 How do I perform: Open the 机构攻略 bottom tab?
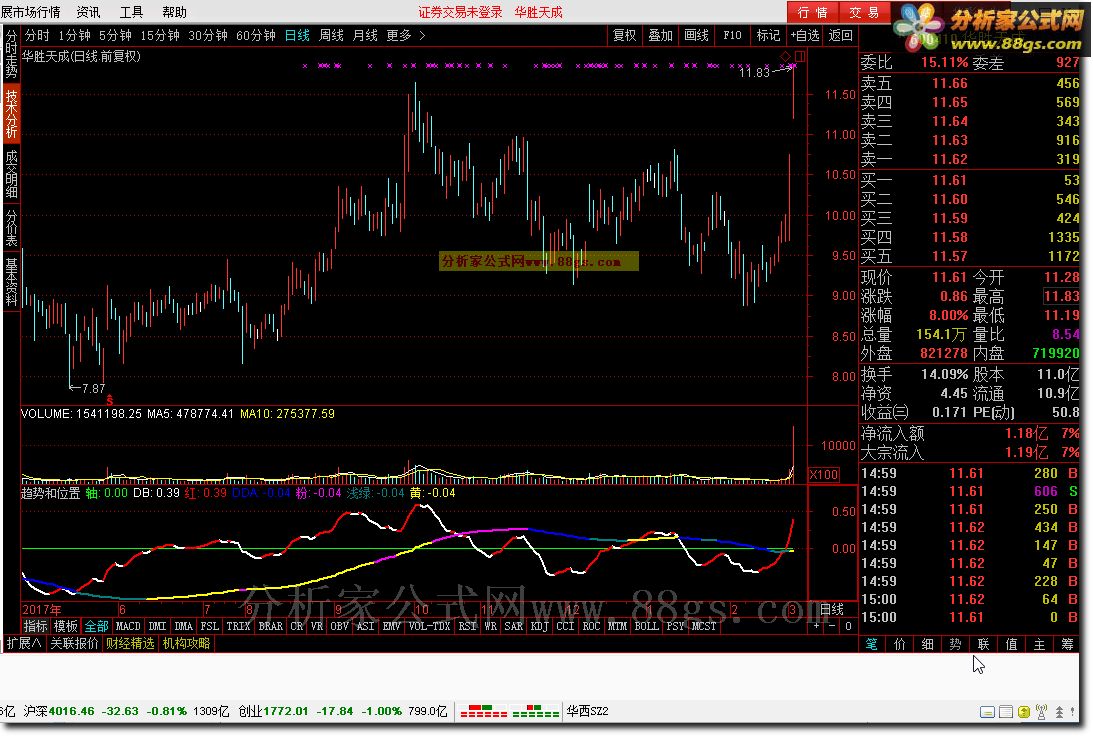pos(186,643)
